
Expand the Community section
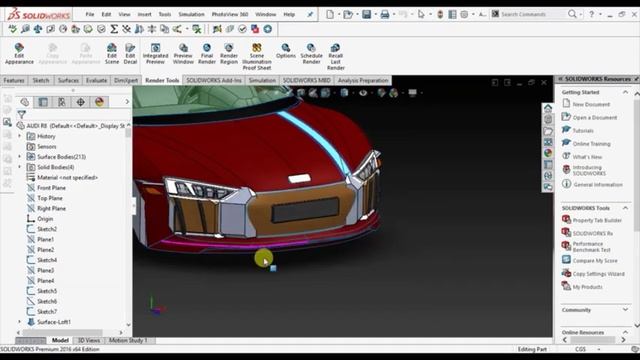[625, 310]
